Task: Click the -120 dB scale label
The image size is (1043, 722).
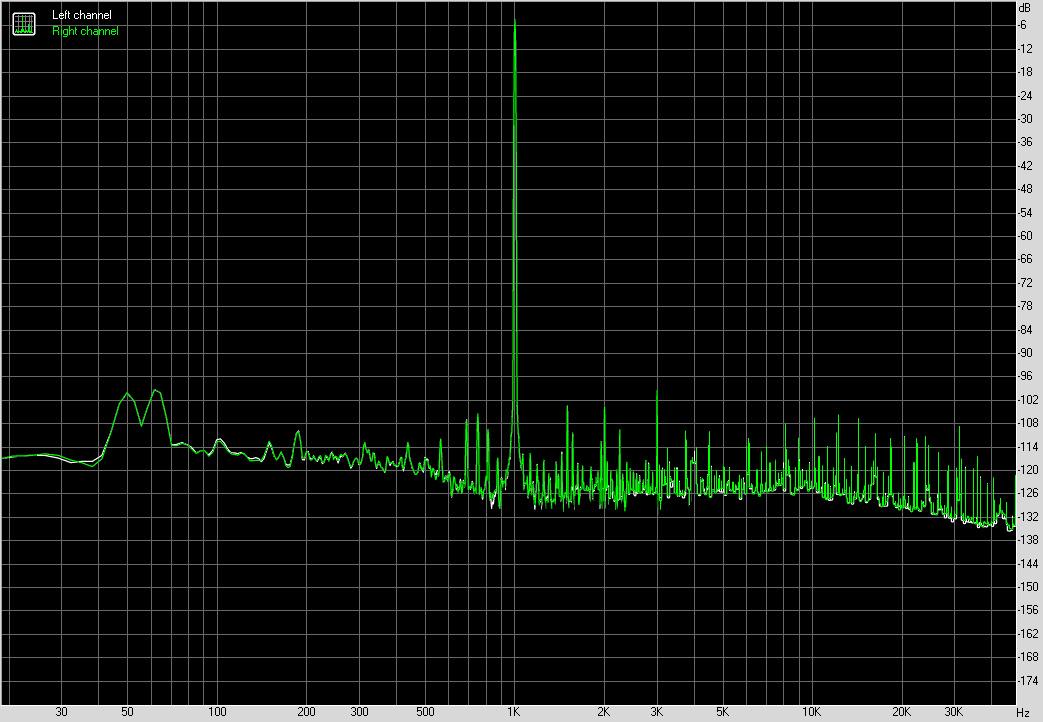Action: (1024, 470)
